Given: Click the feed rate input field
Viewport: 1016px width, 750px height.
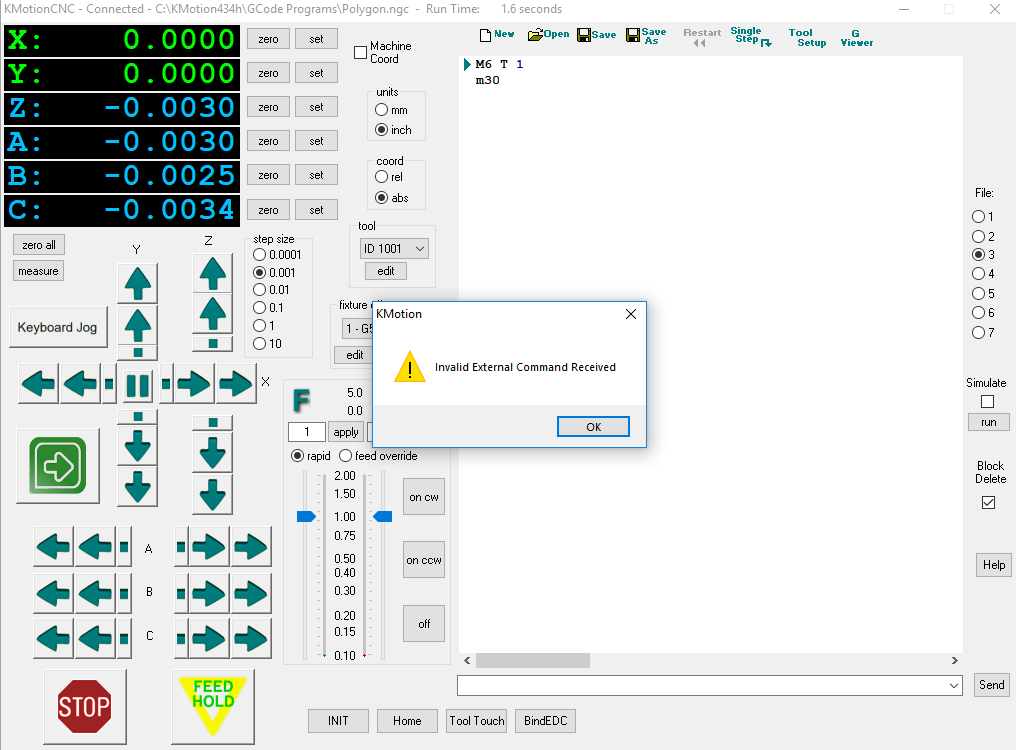Looking at the screenshot, I should tap(306, 432).
